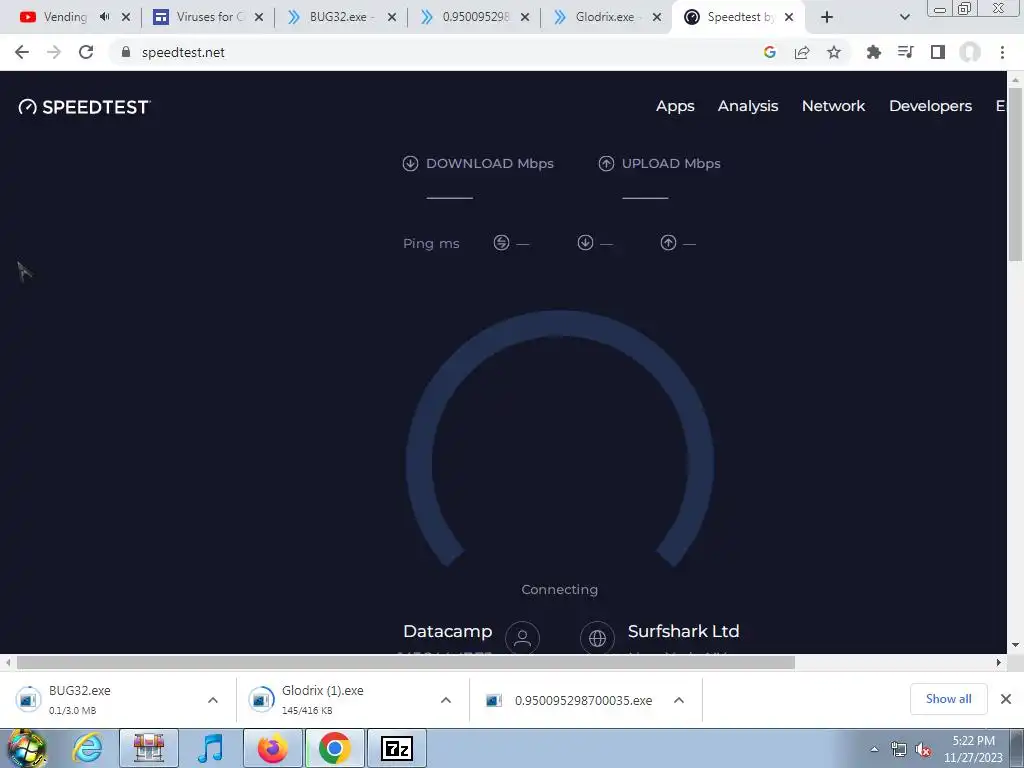
Task: Expand the BUG32.exe download options arrow
Action: click(x=213, y=700)
